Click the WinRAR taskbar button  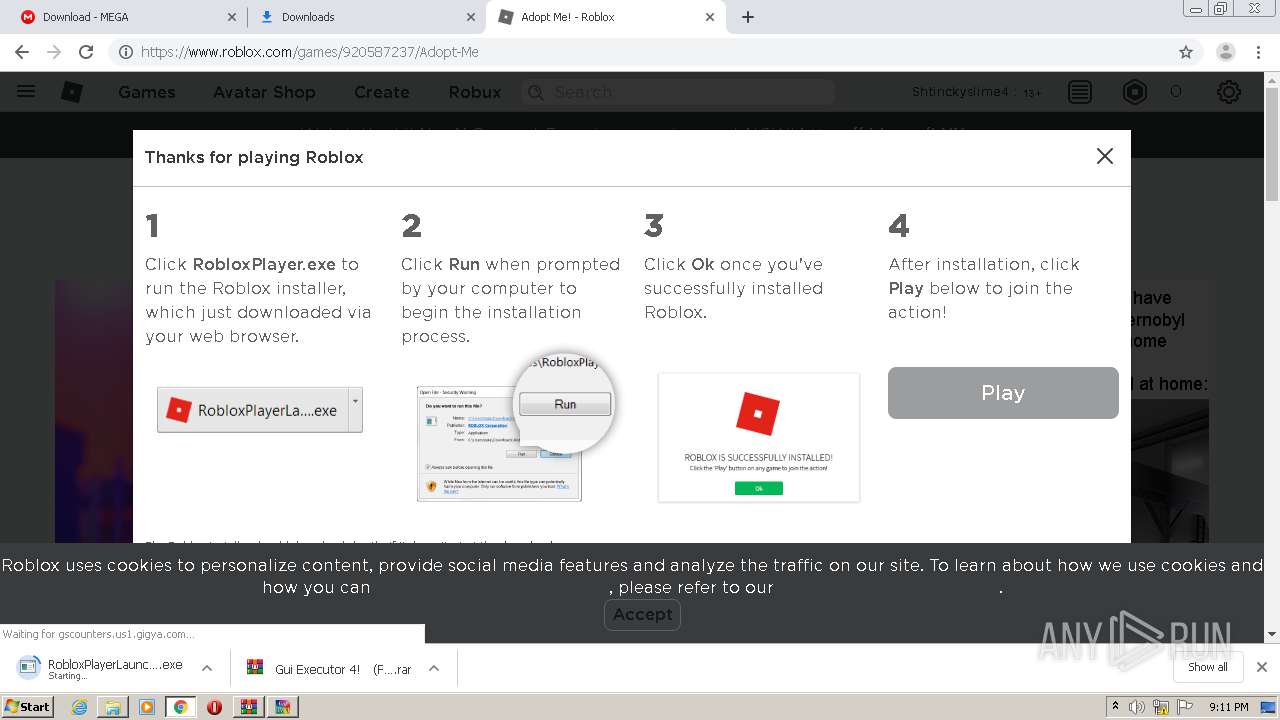coord(248,707)
